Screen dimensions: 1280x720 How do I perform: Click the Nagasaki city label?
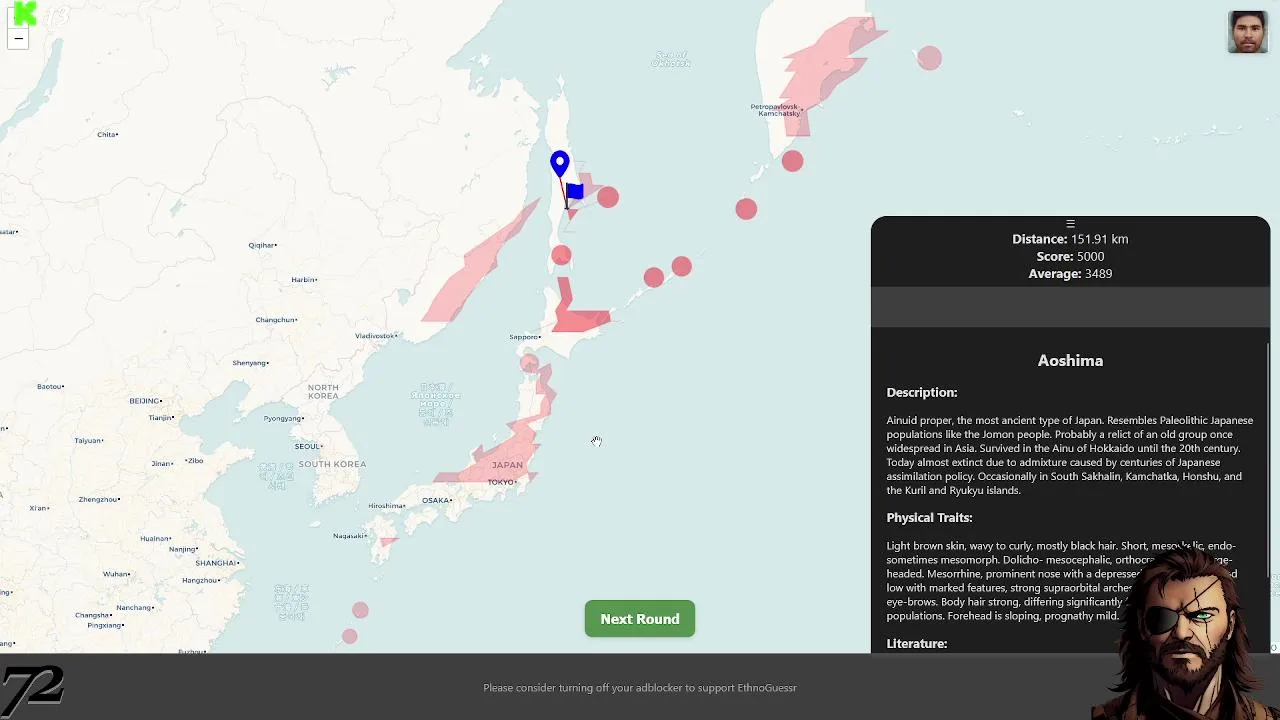pos(349,536)
